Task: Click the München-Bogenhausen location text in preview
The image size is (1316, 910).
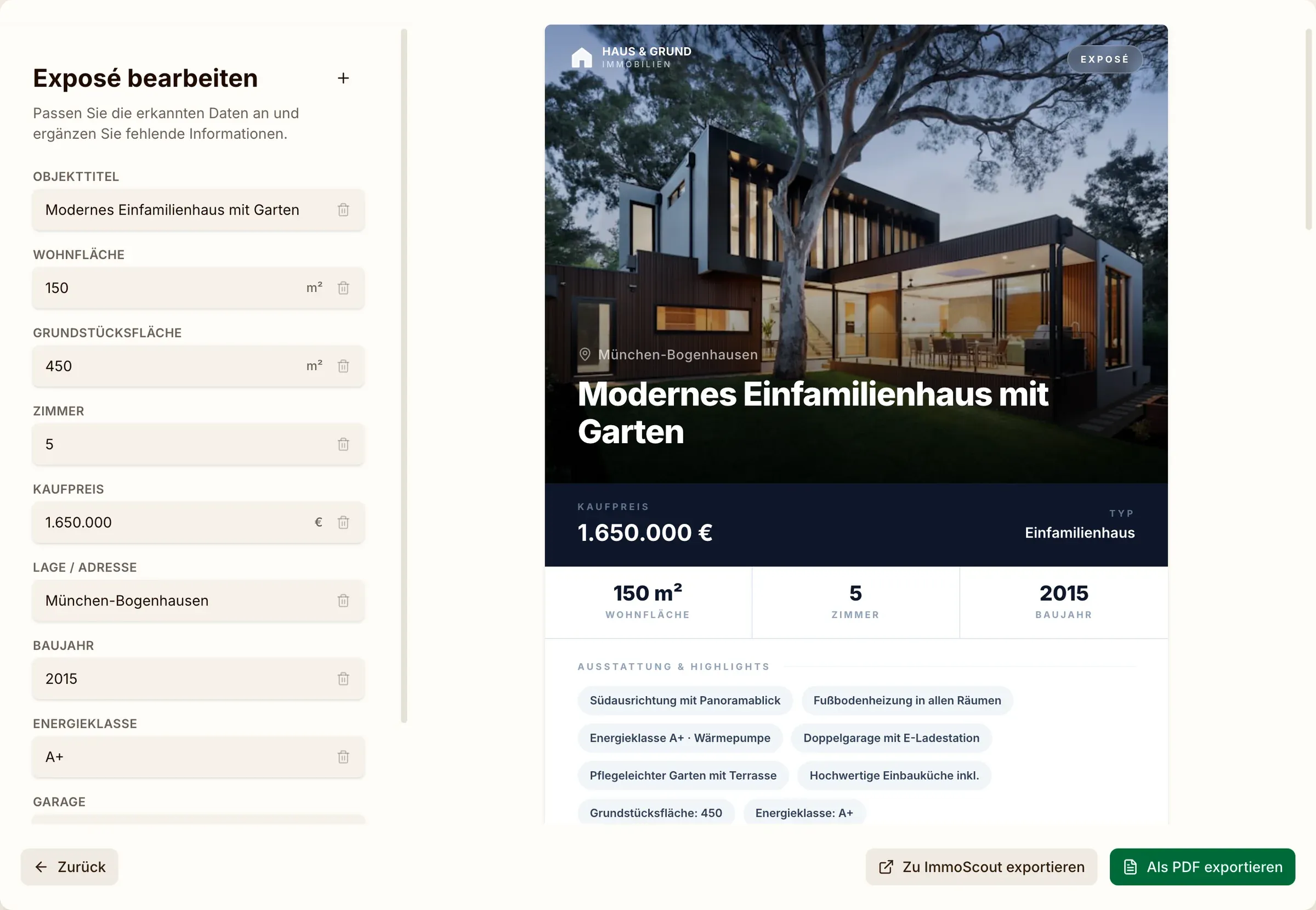Action: click(x=678, y=355)
